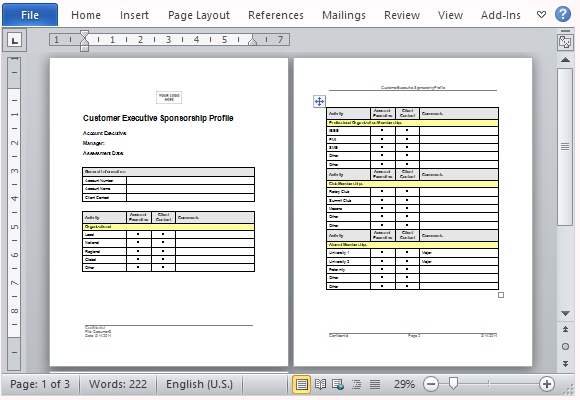
Task: Click the tab stop selector button
Action: tap(14, 40)
